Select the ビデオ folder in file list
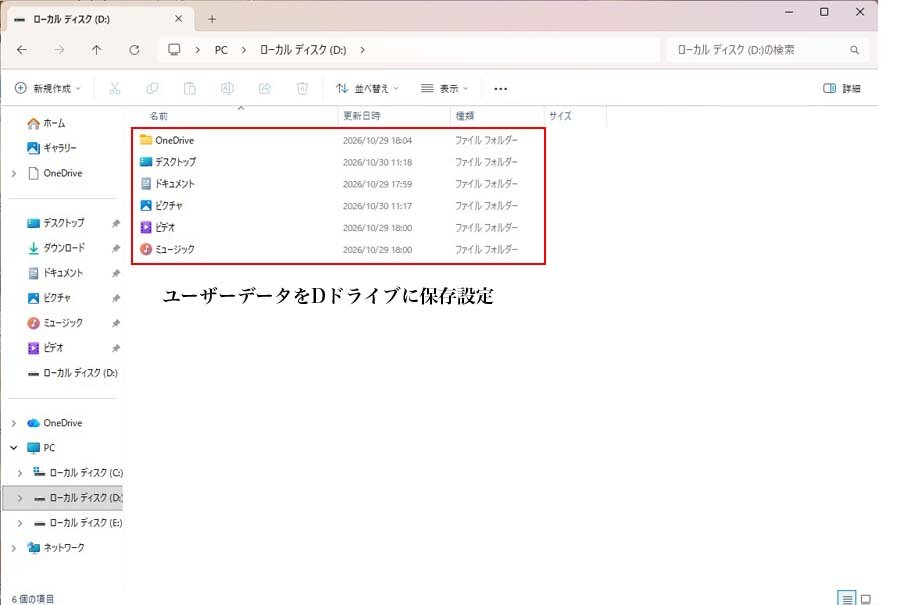Viewport: 900px width, 605px height. coord(338,227)
